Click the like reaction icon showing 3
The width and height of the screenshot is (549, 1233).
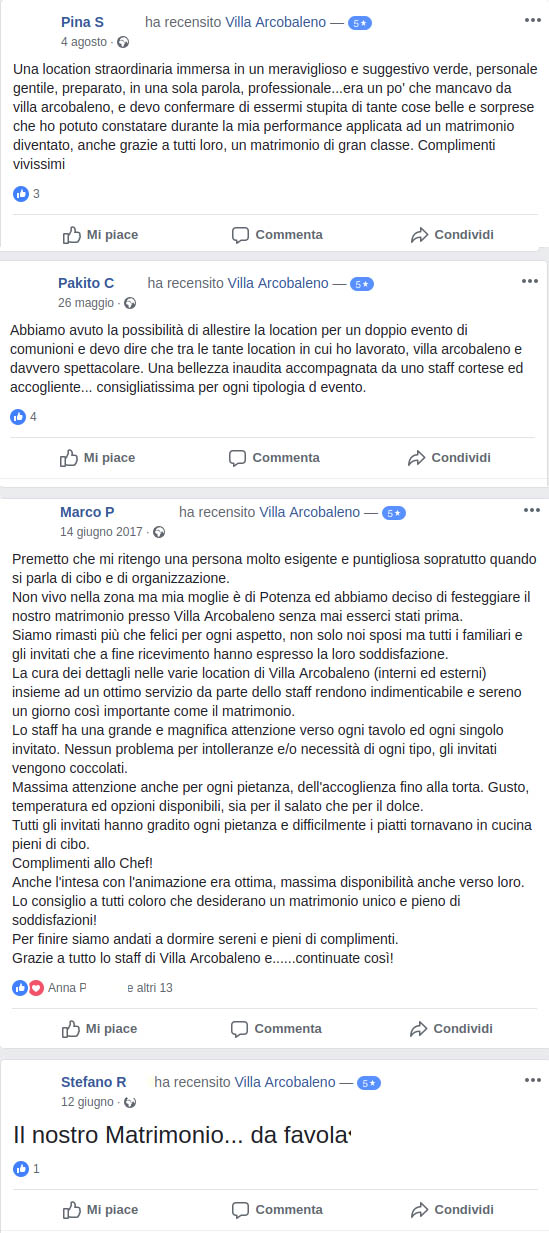point(21,194)
